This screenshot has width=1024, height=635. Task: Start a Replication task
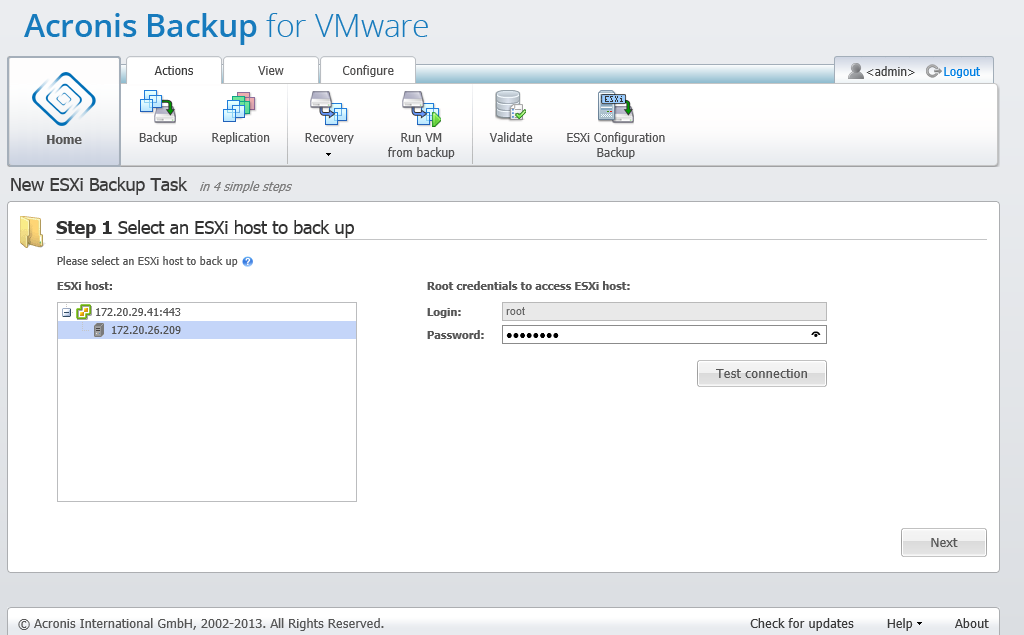click(240, 118)
